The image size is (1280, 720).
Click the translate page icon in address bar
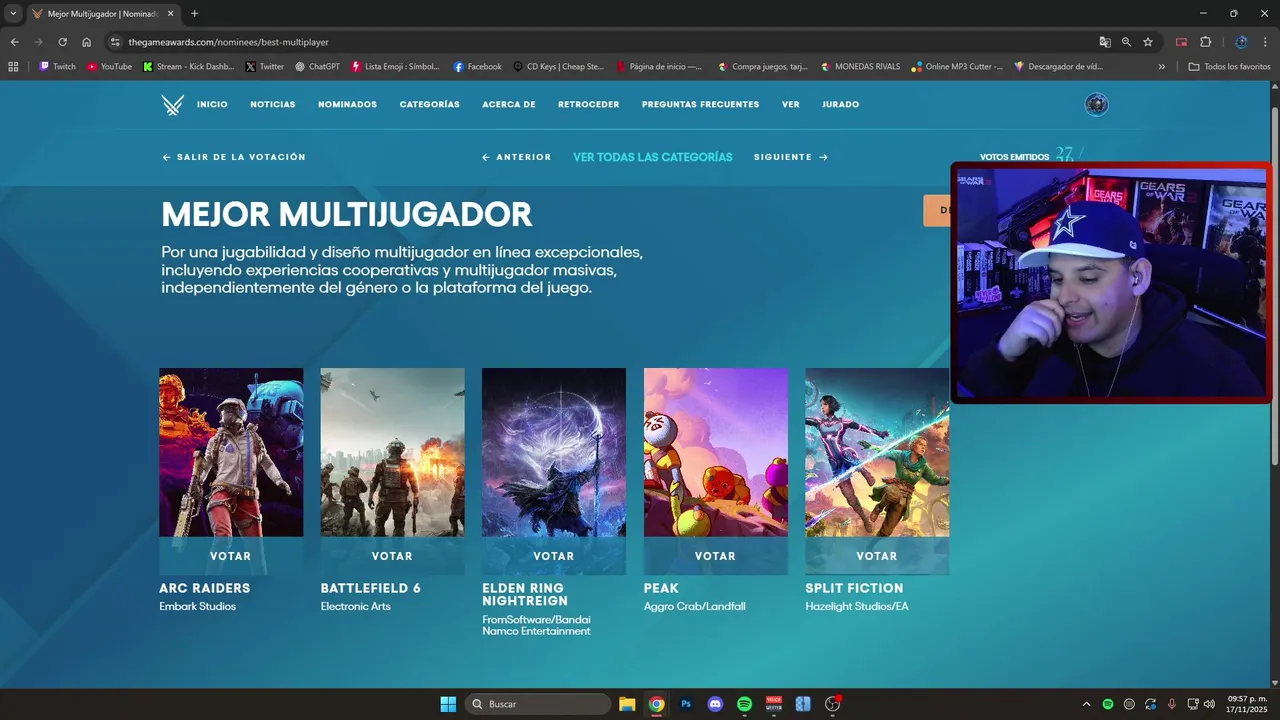(x=1105, y=42)
